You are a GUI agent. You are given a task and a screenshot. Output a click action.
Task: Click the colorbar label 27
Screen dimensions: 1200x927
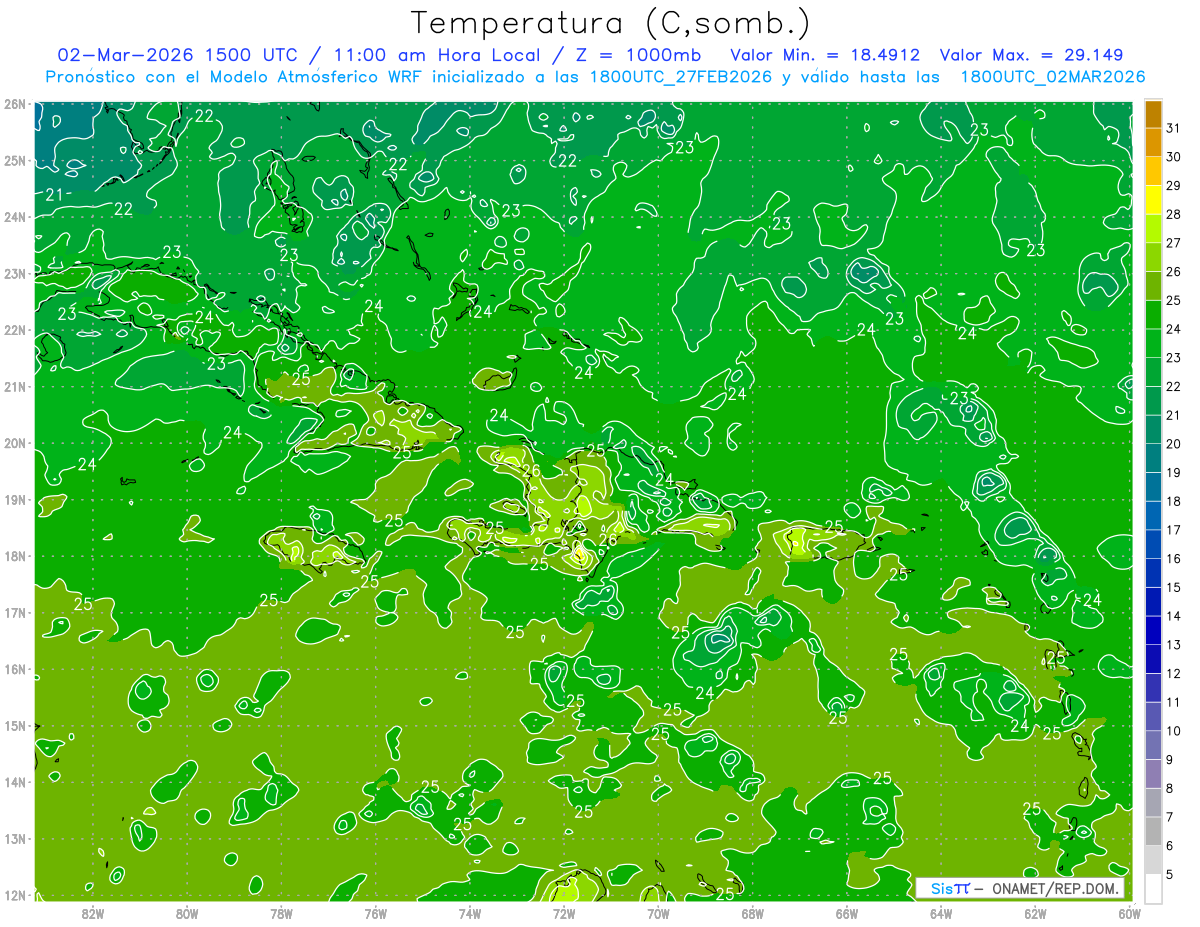[x=1174, y=243]
